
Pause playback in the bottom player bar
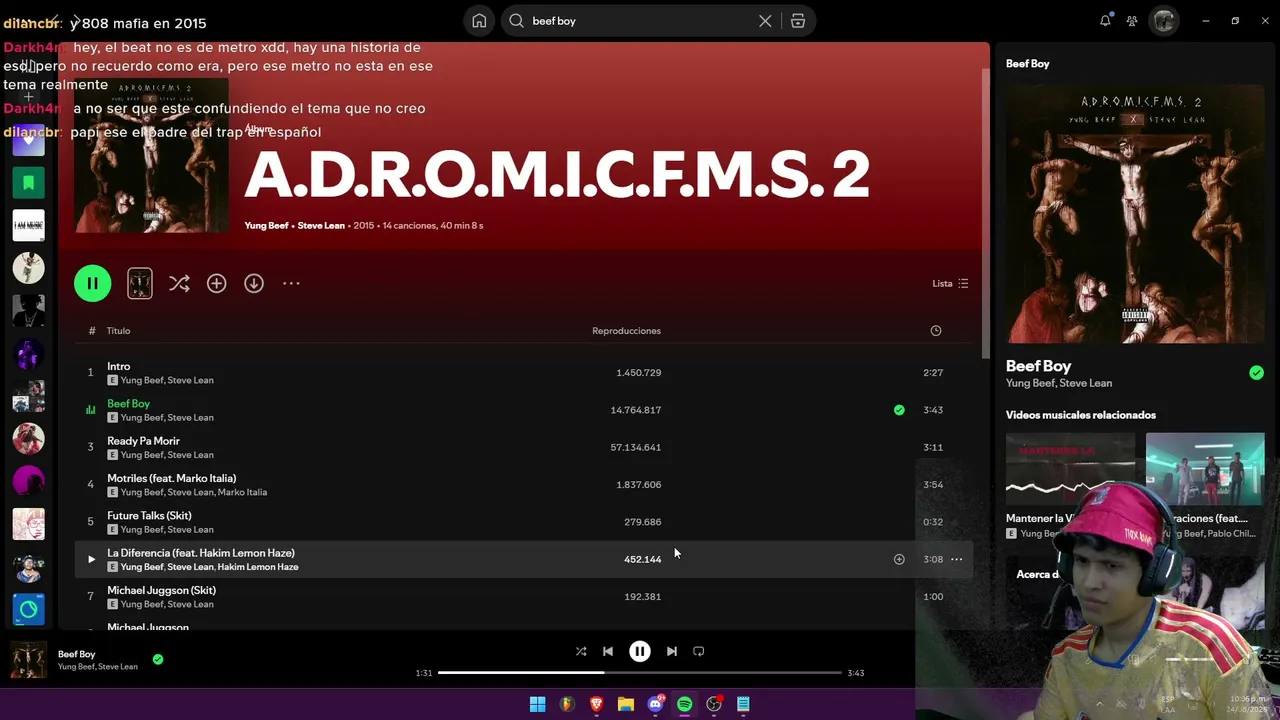[640, 651]
